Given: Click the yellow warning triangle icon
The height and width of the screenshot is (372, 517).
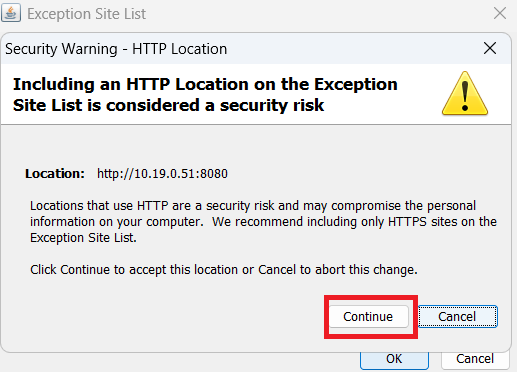Looking at the screenshot, I should [x=465, y=93].
